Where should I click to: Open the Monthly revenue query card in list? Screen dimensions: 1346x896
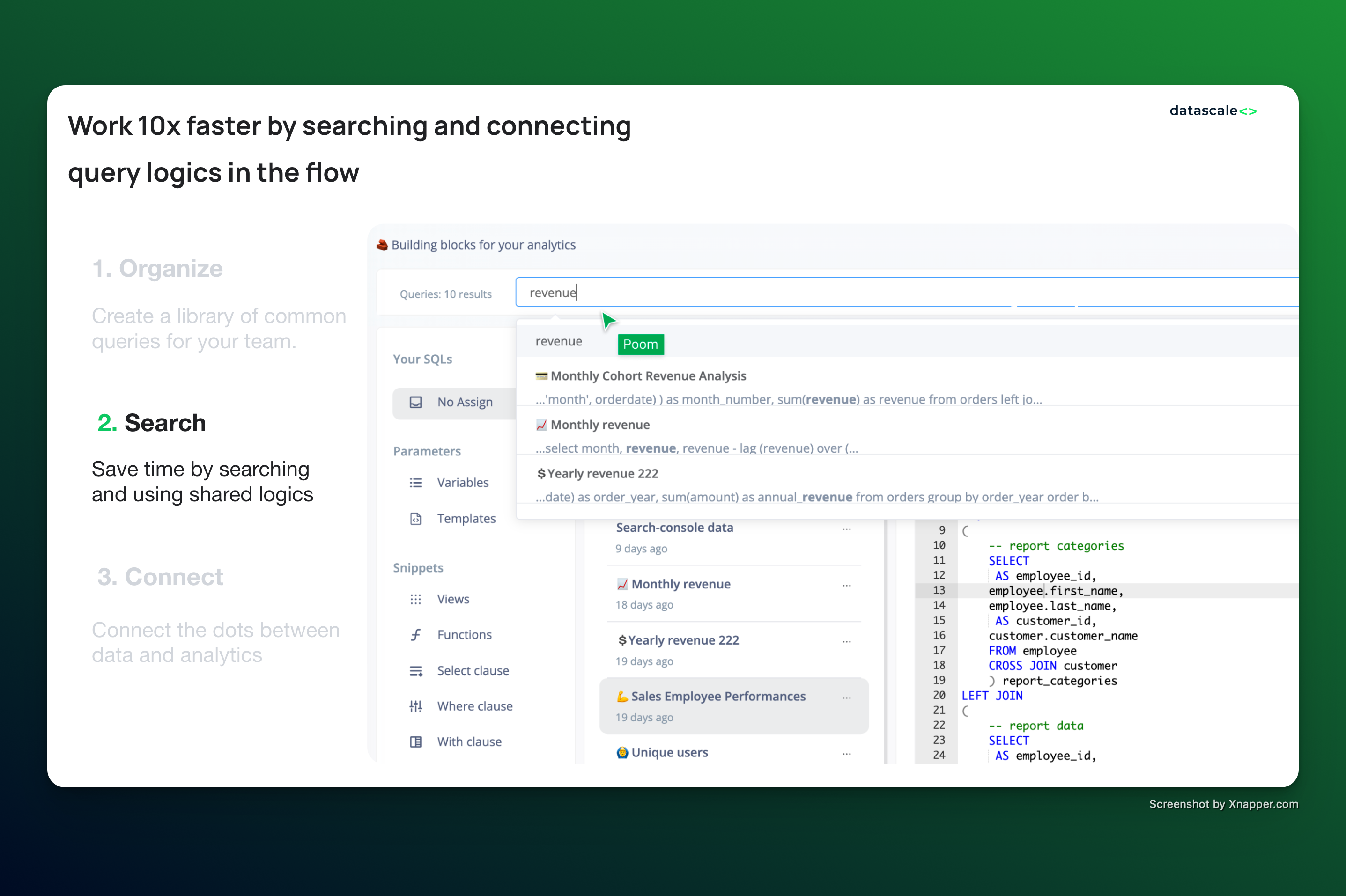pos(734,594)
